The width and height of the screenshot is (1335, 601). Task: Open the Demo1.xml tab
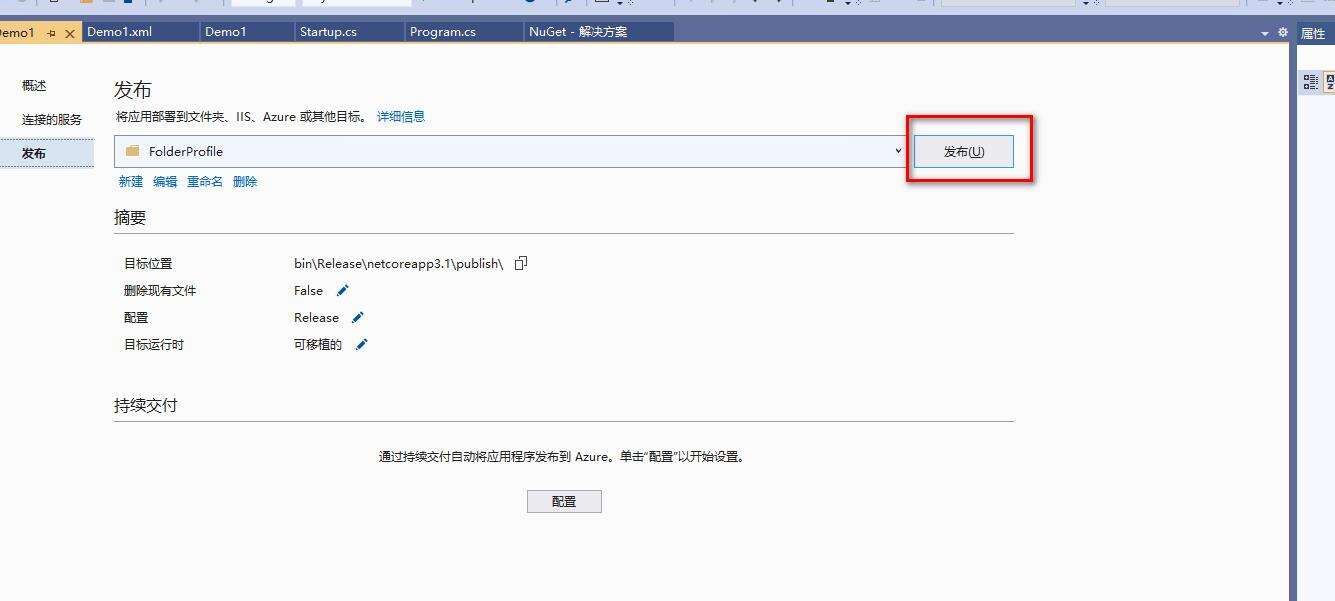coord(119,32)
